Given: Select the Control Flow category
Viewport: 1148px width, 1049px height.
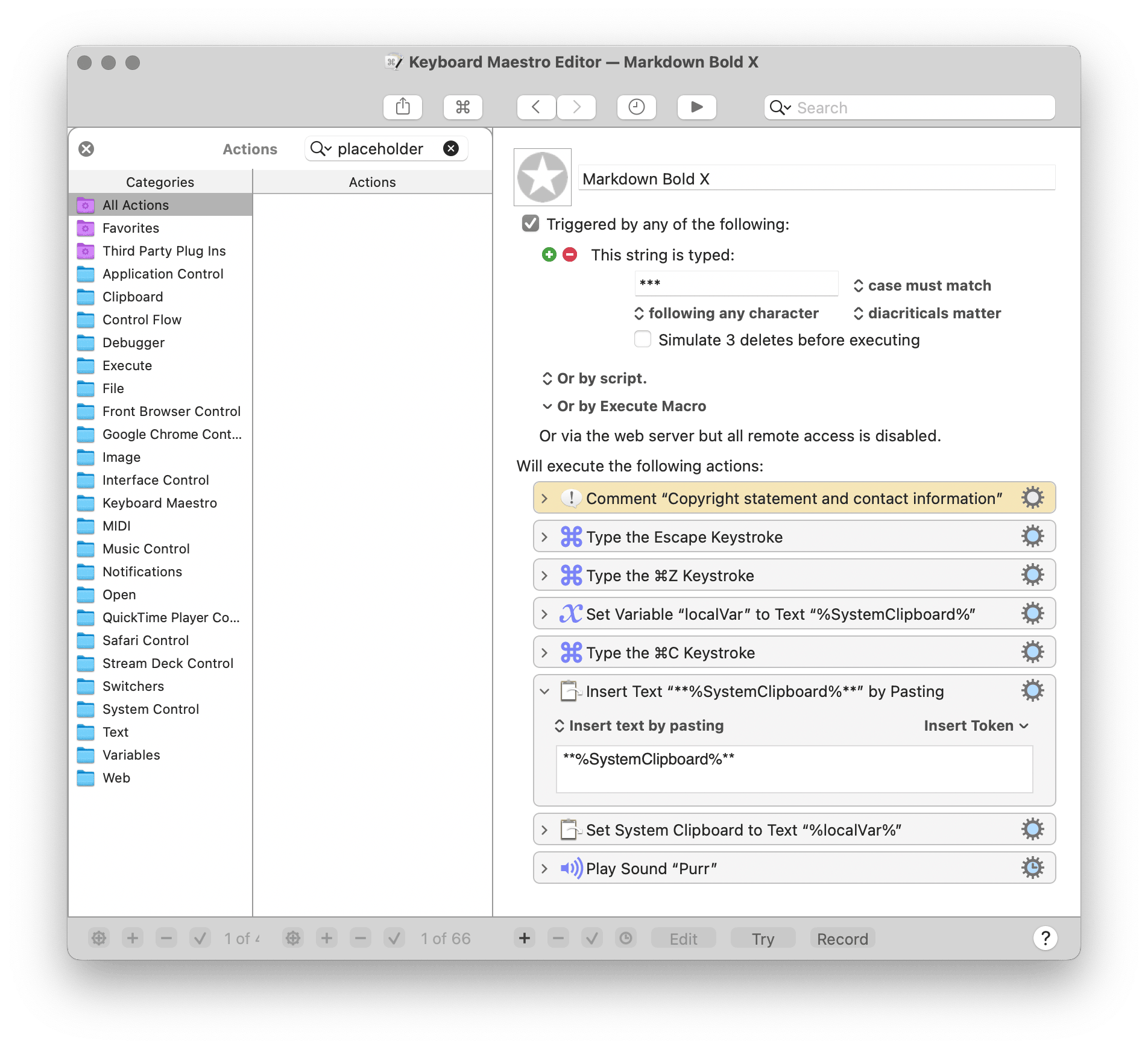Looking at the screenshot, I should [x=160, y=320].
